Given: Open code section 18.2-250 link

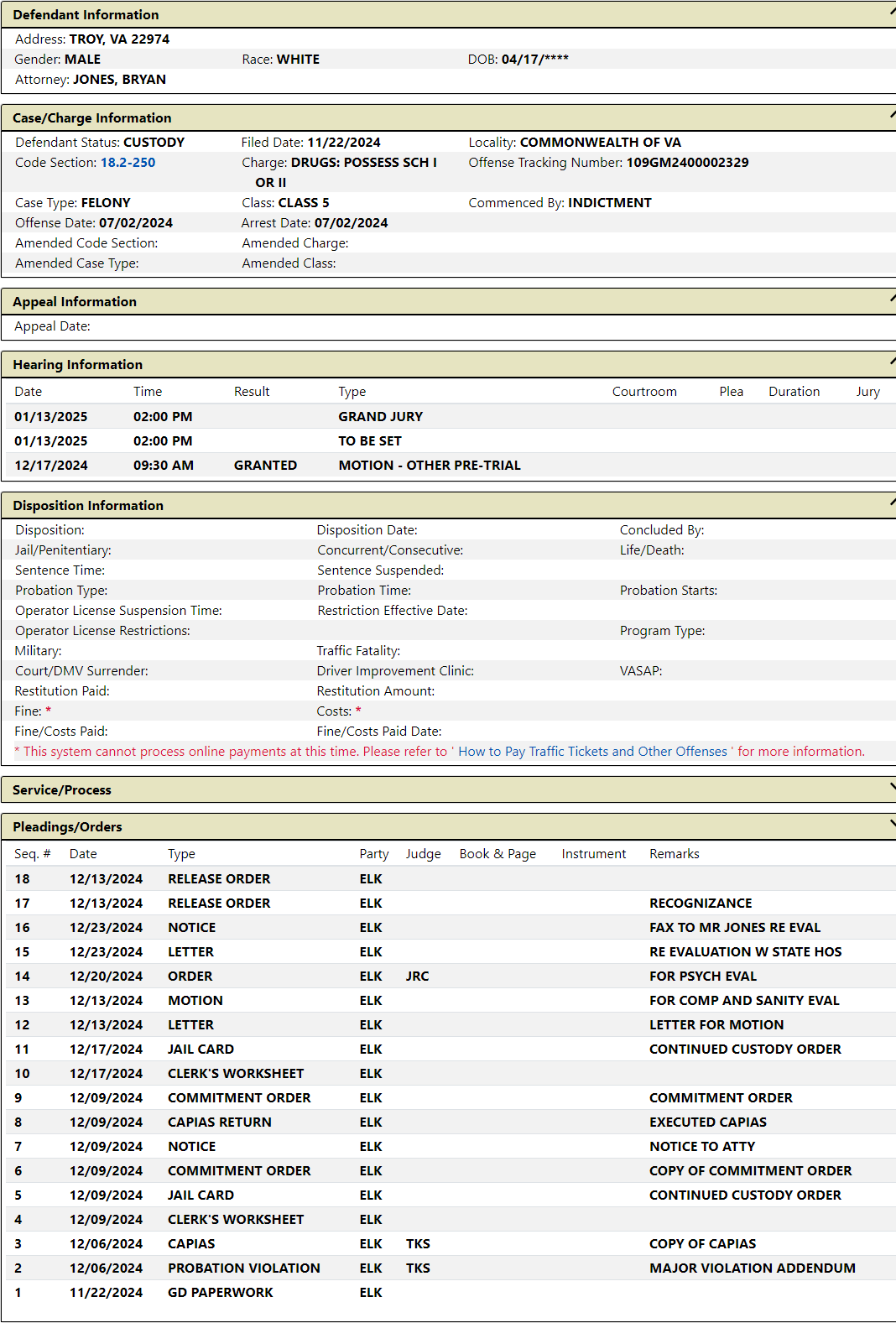Looking at the screenshot, I should [128, 163].
